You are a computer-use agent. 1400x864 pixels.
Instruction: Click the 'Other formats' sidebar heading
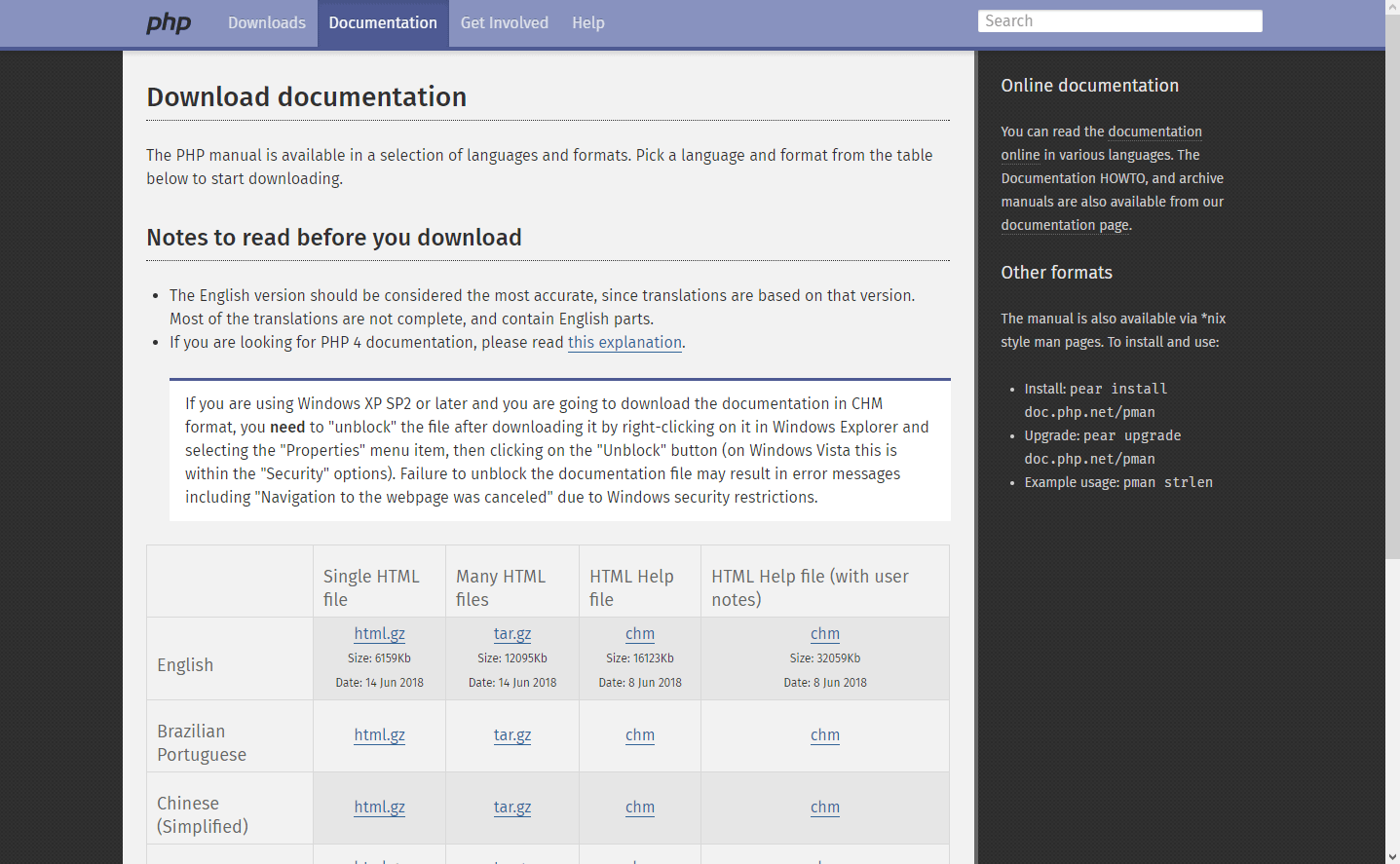point(1057,273)
